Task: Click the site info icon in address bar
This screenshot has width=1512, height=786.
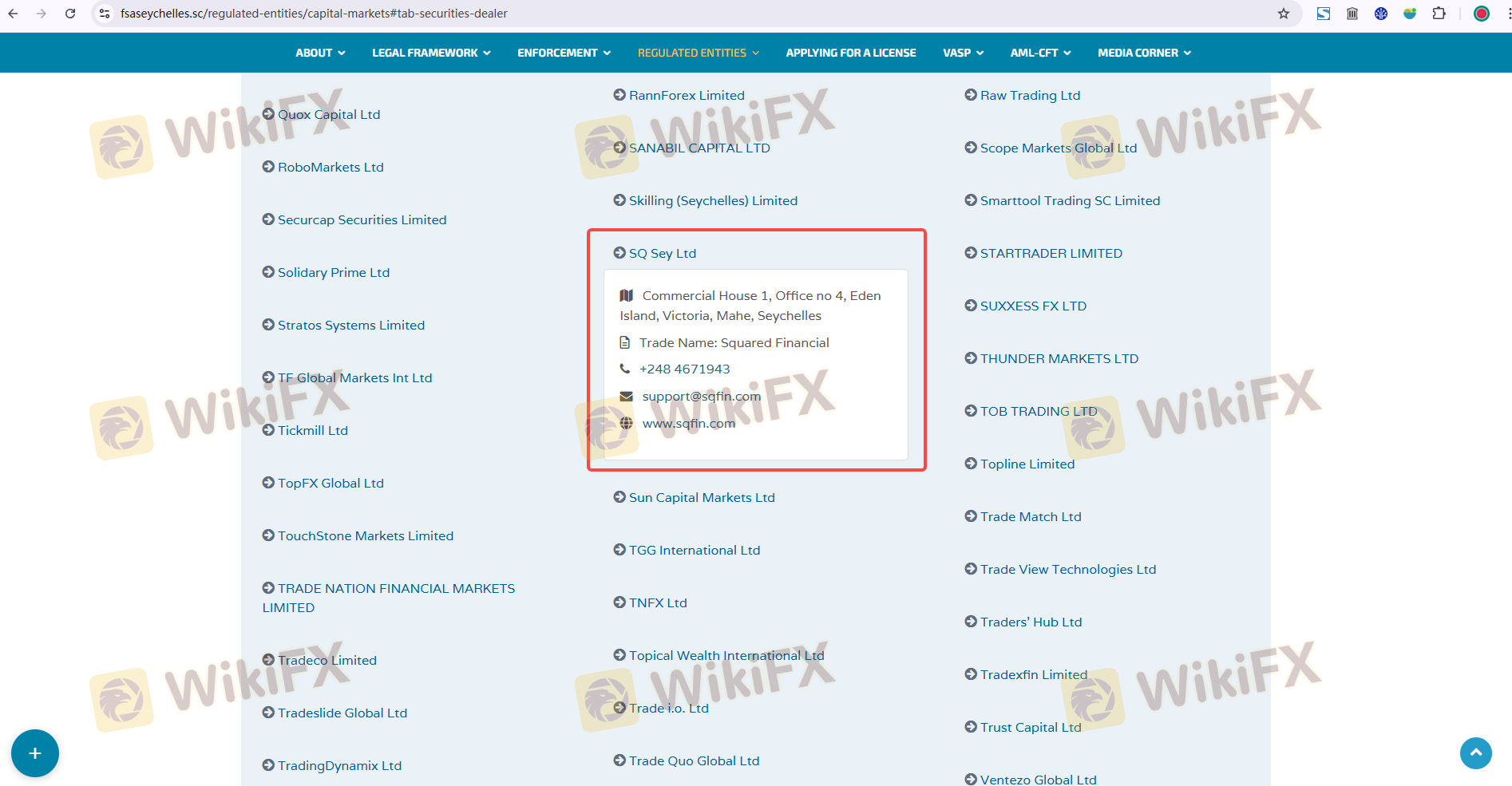Action: (x=105, y=14)
